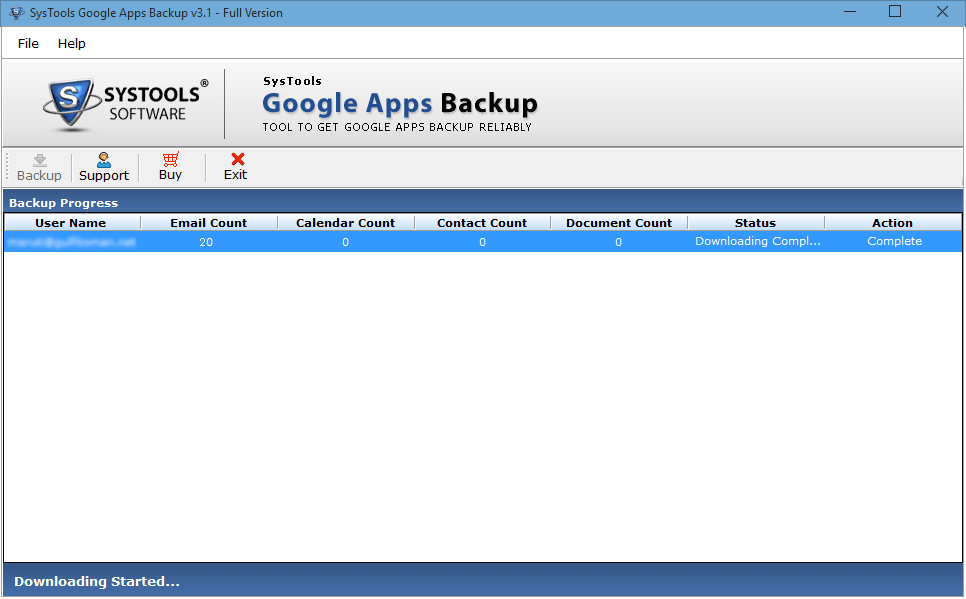Open Support from the toolbar
Screen dimensions: 966x599
click(104, 167)
